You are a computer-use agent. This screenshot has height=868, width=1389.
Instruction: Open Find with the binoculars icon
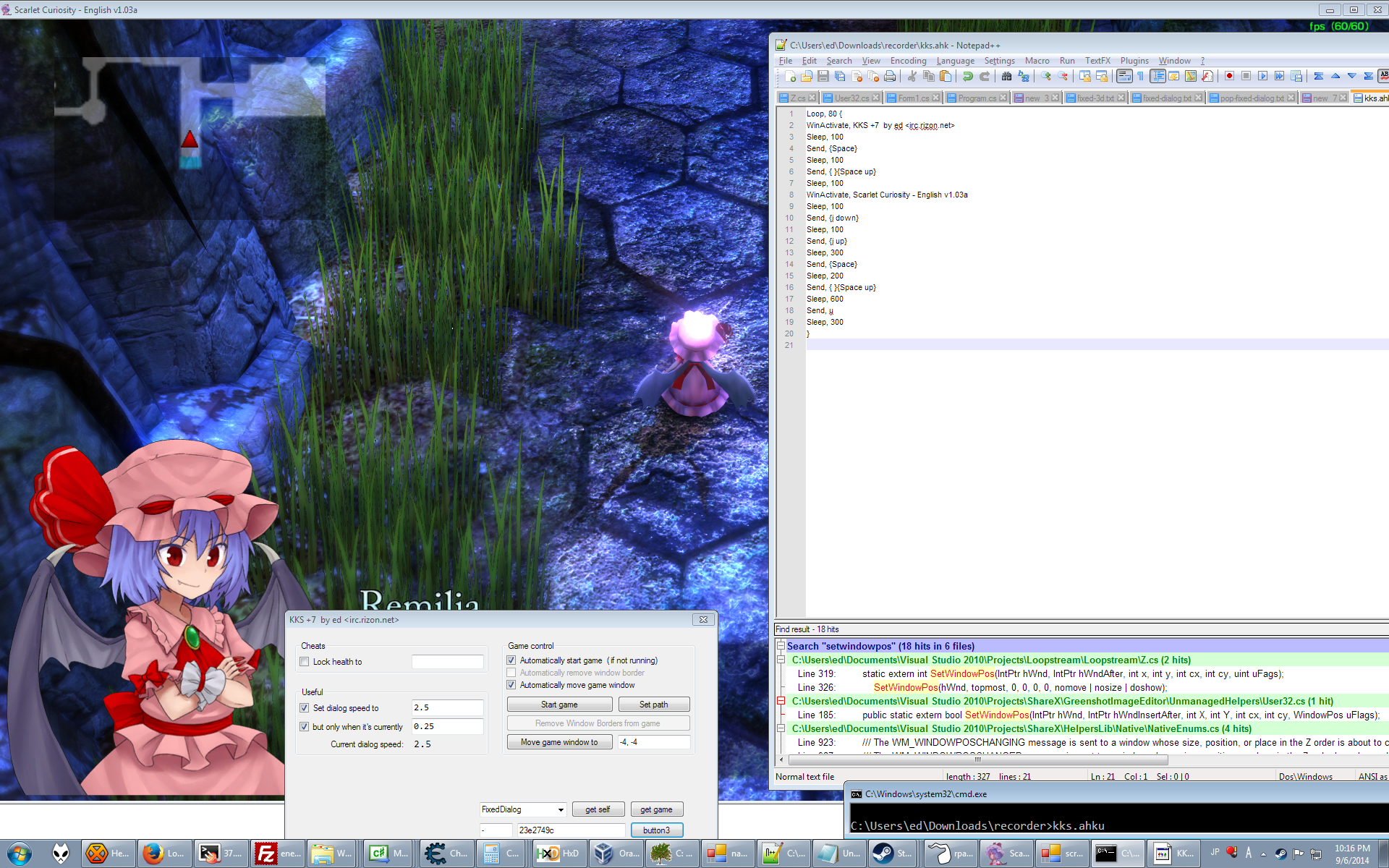click(1006, 76)
